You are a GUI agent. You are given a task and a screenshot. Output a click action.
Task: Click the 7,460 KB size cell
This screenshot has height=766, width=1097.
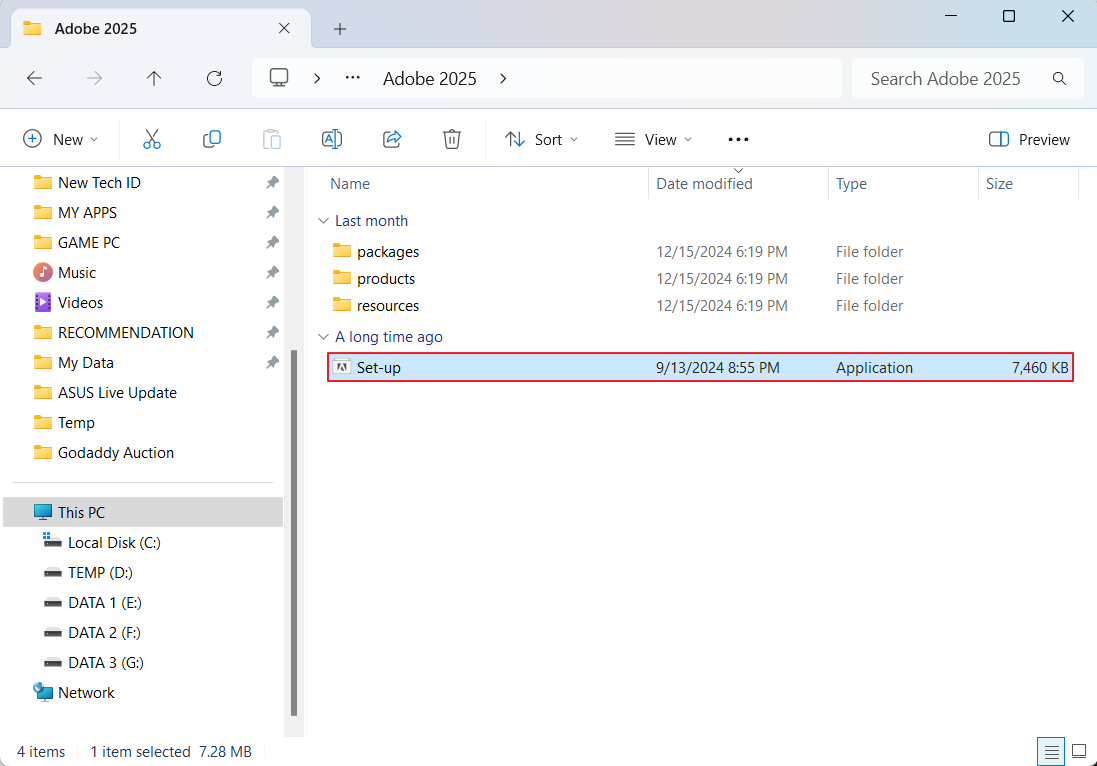coord(1040,367)
